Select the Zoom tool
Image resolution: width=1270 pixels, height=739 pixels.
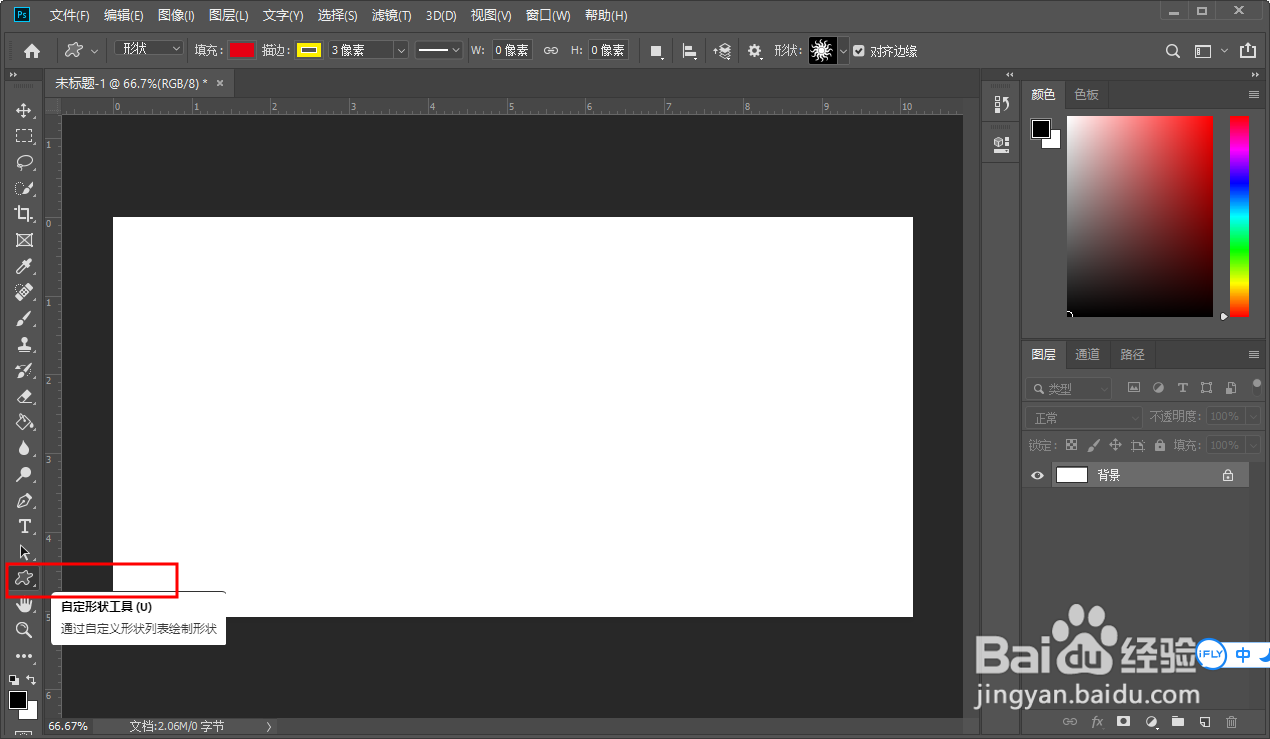(x=24, y=630)
